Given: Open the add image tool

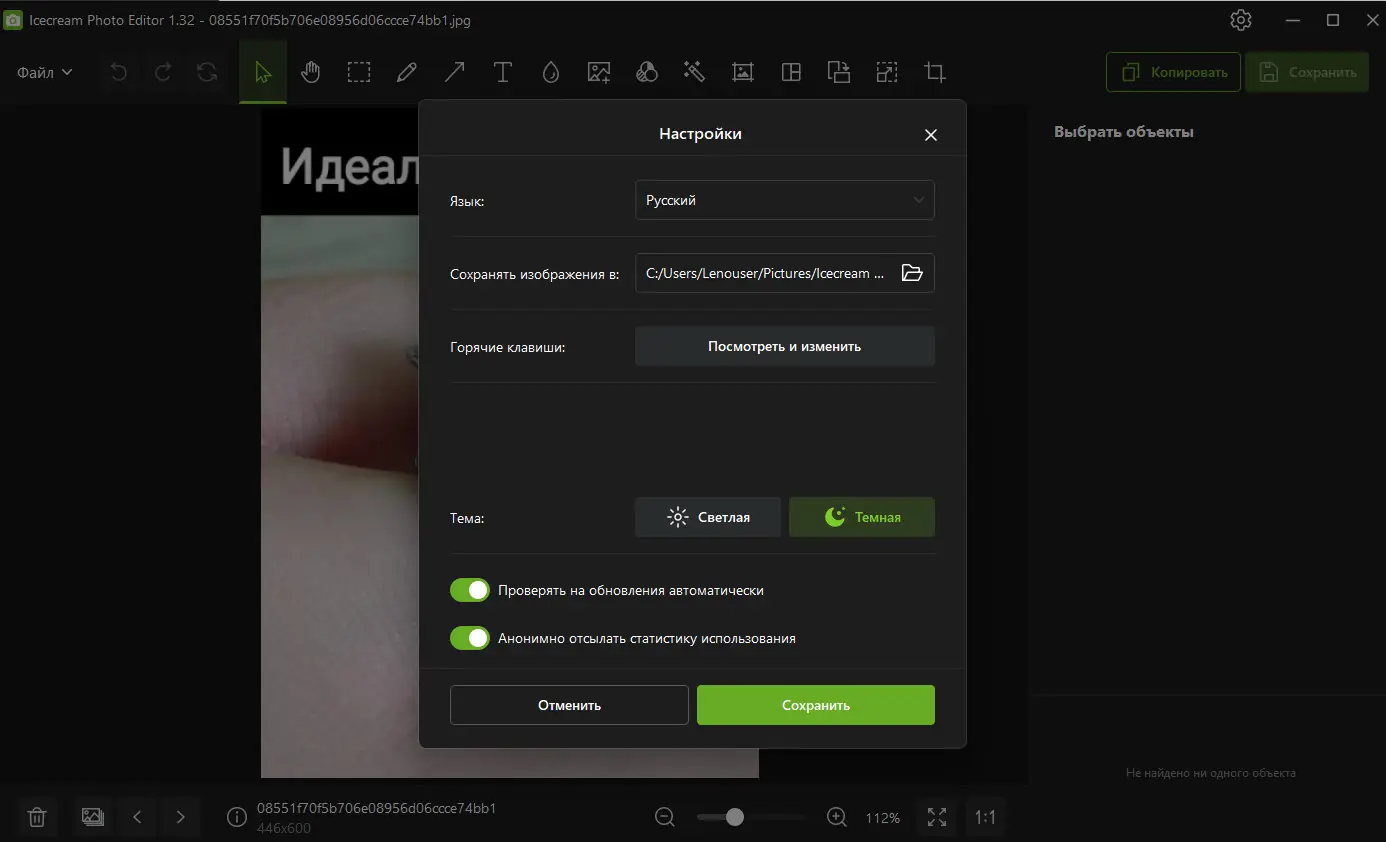Looking at the screenshot, I should pos(599,72).
